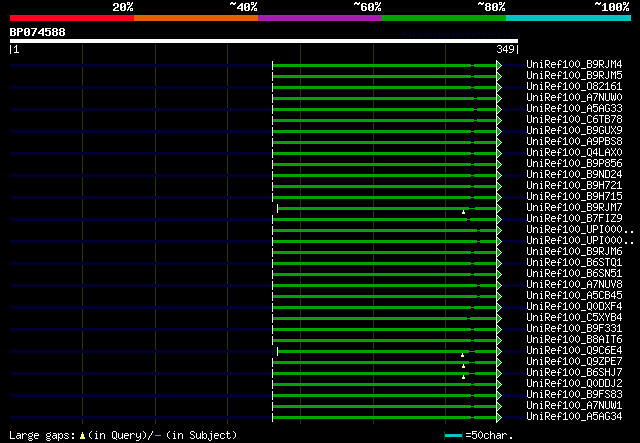Click the green alignment bar for A5AG34
Image resolution: width=640 pixels, height=443 pixels.
[x=385, y=418]
